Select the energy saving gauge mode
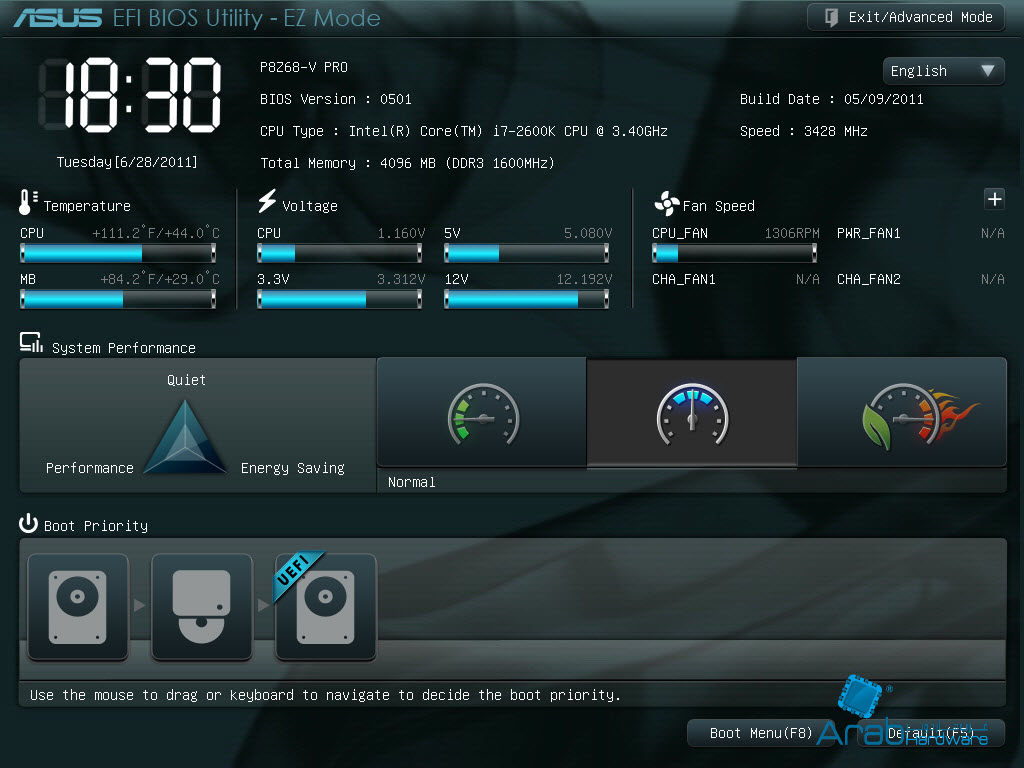The width and height of the screenshot is (1024, 768). pyautogui.click(x=482, y=413)
